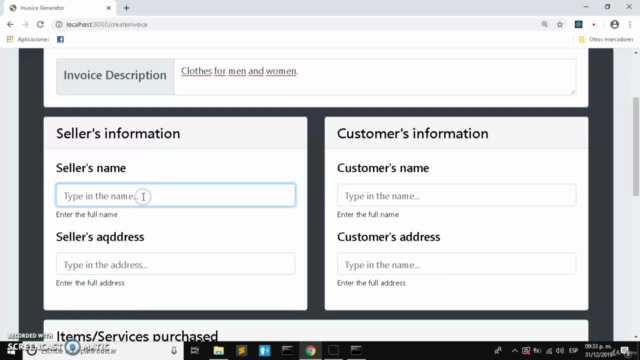Viewport: 640px width, 360px height.
Task: Click the scrollbar down arrow
Action: coord(636,337)
